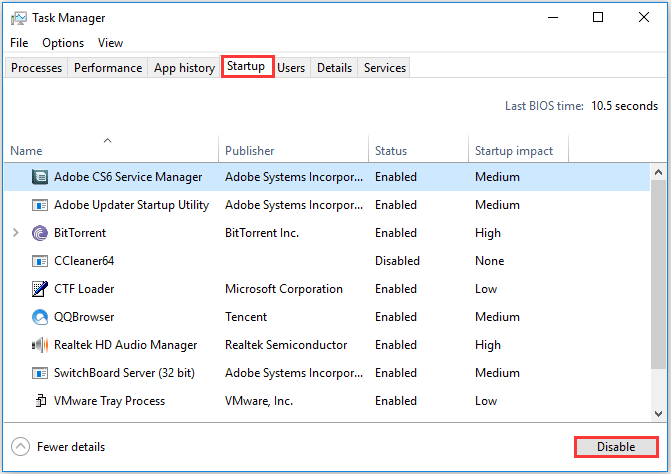Select the VMware Tray Process name
Image resolution: width=671 pixels, height=474 pixels.
coord(110,401)
